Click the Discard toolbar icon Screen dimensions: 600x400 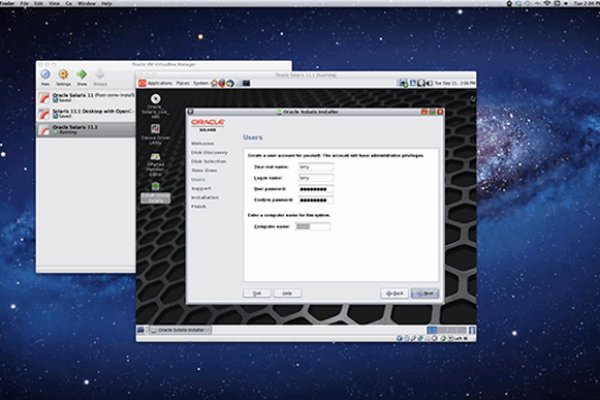pos(100,75)
